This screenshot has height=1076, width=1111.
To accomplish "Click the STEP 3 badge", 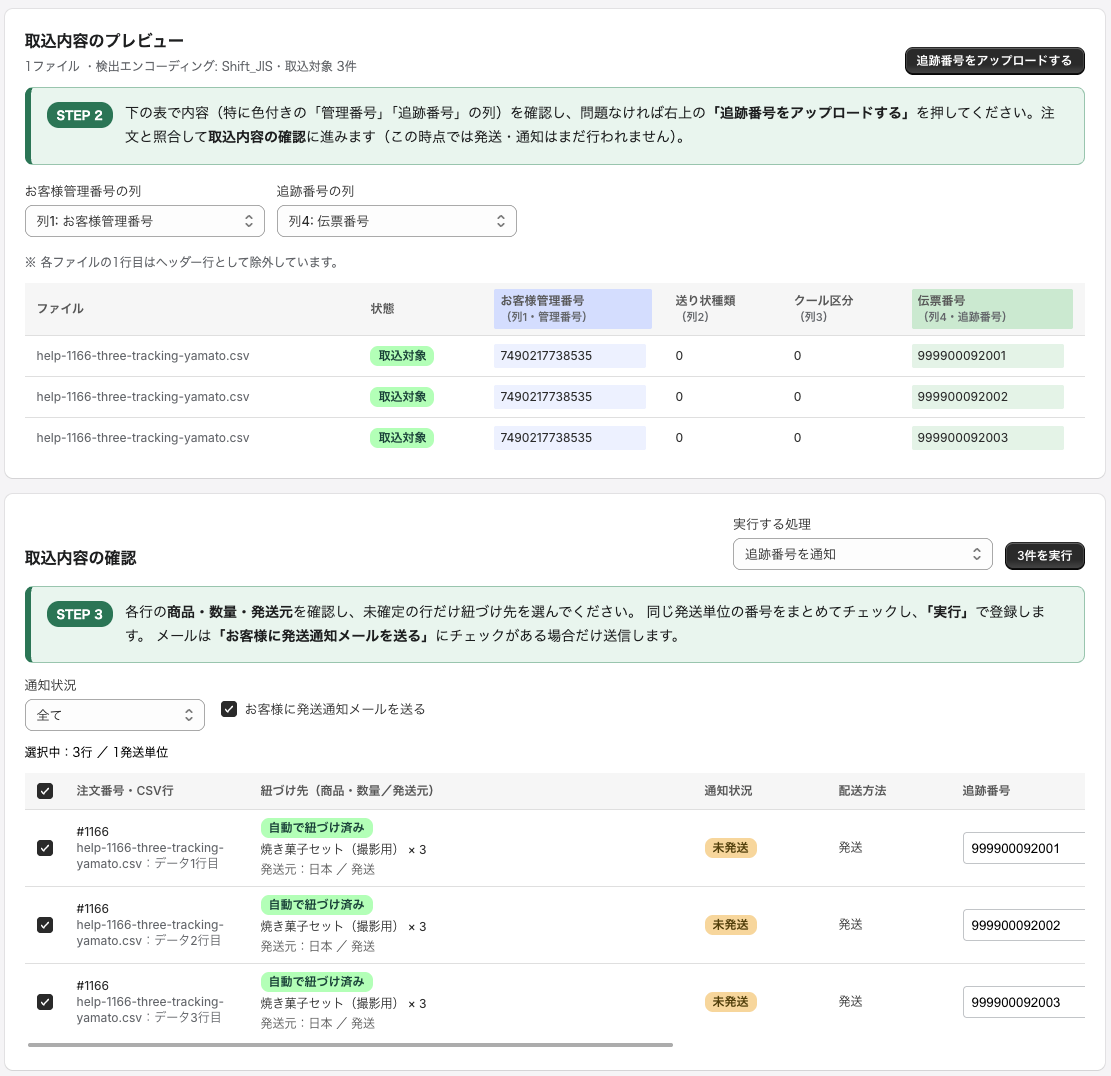I will click(x=79, y=614).
